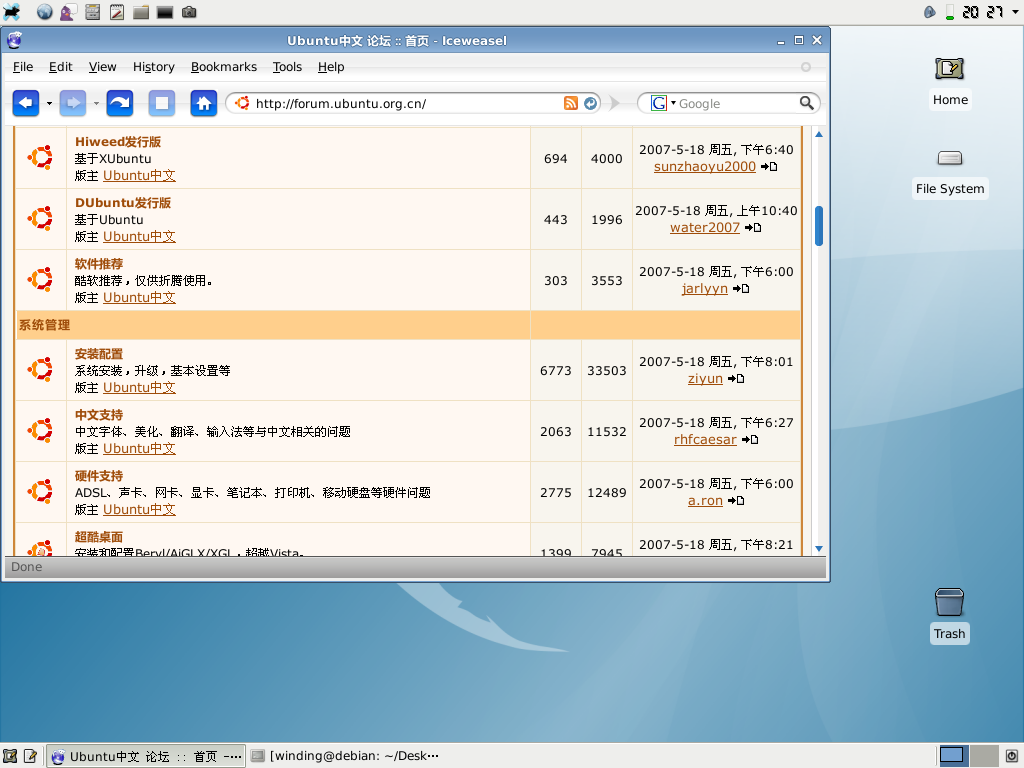Click the vertical scrollbar thumb of the page

click(x=819, y=226)
